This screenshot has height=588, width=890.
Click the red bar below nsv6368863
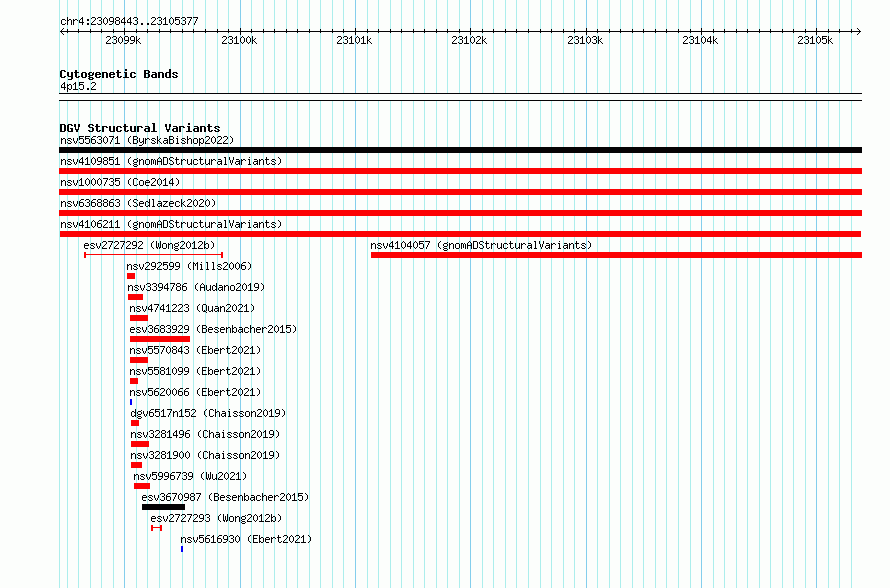(460, 213)
